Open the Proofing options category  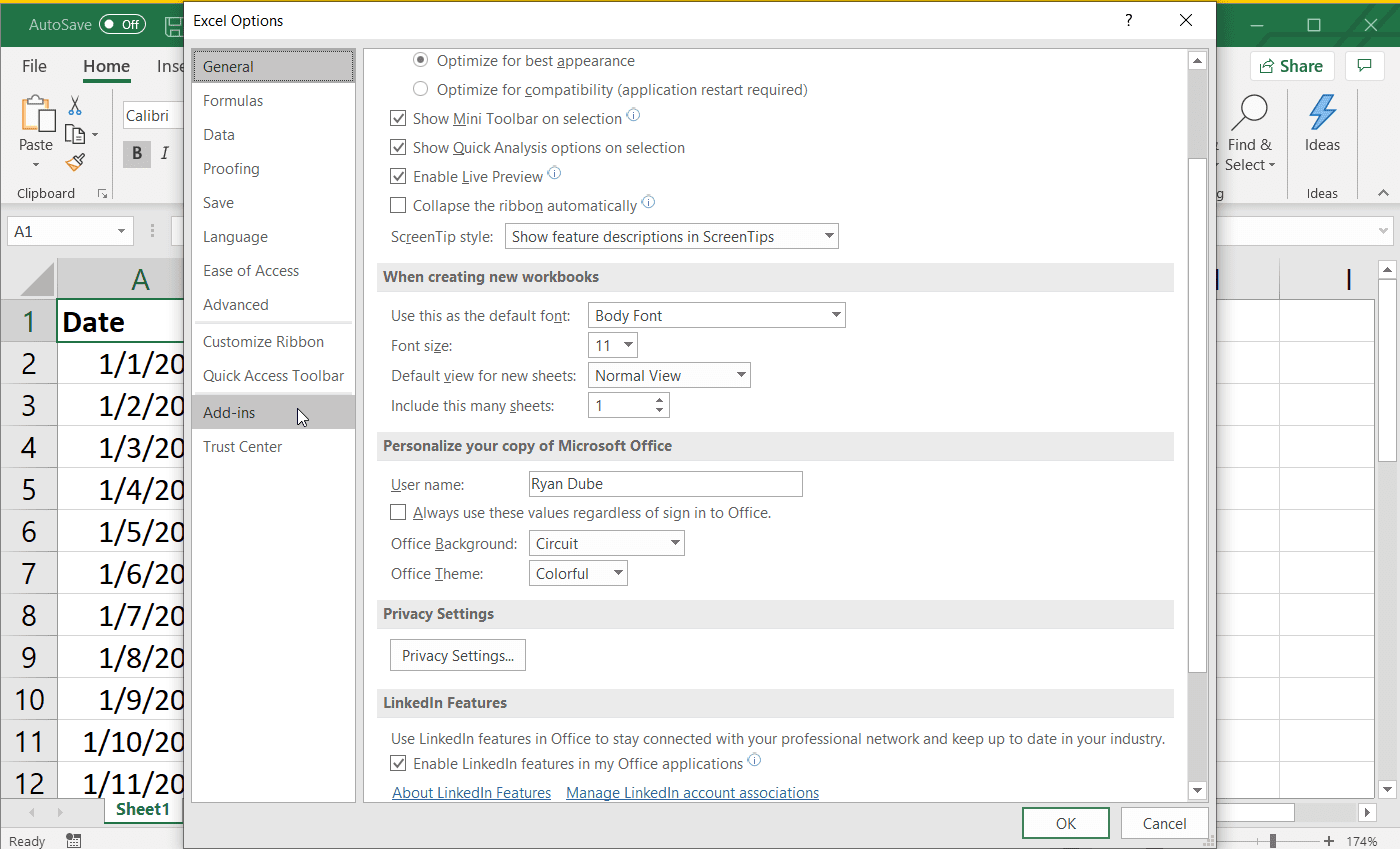273,169
